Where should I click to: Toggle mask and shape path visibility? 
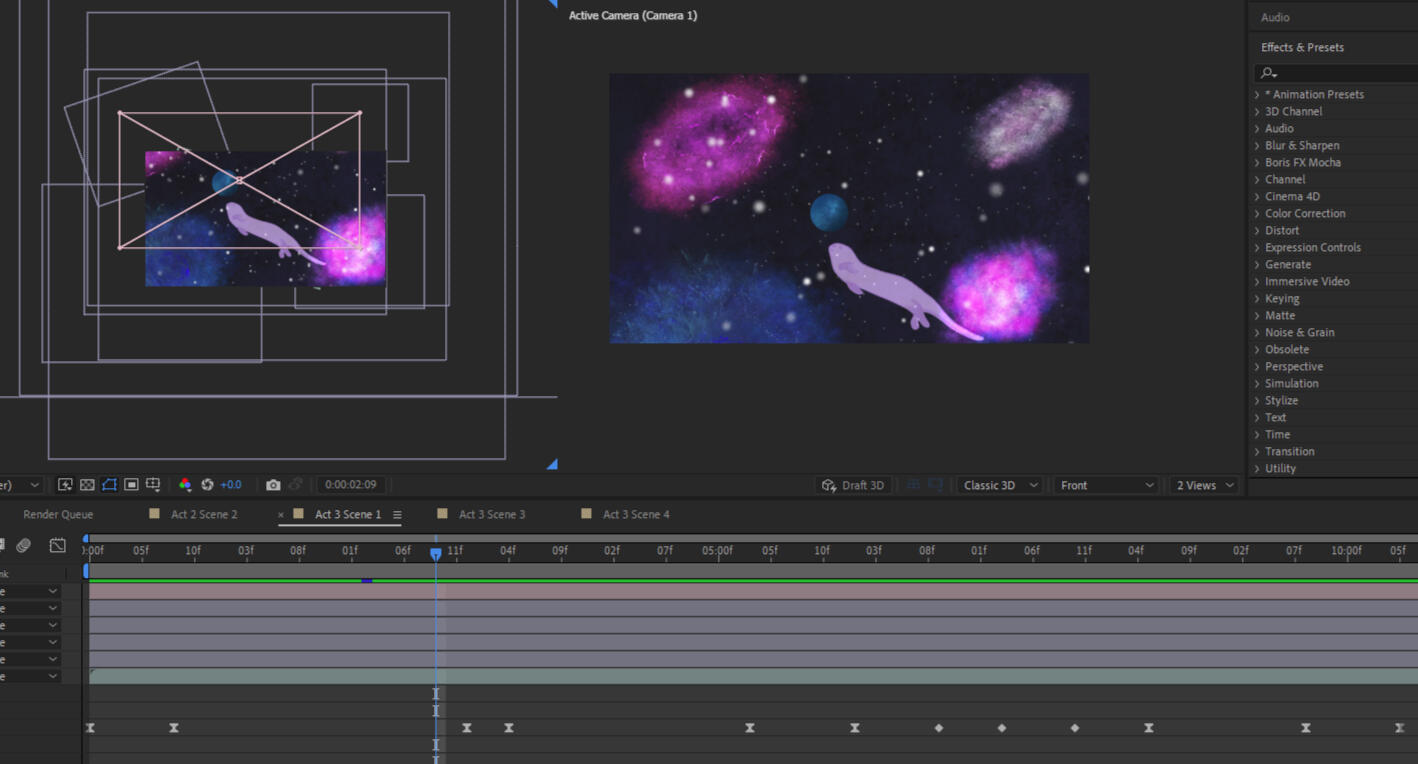109,485
